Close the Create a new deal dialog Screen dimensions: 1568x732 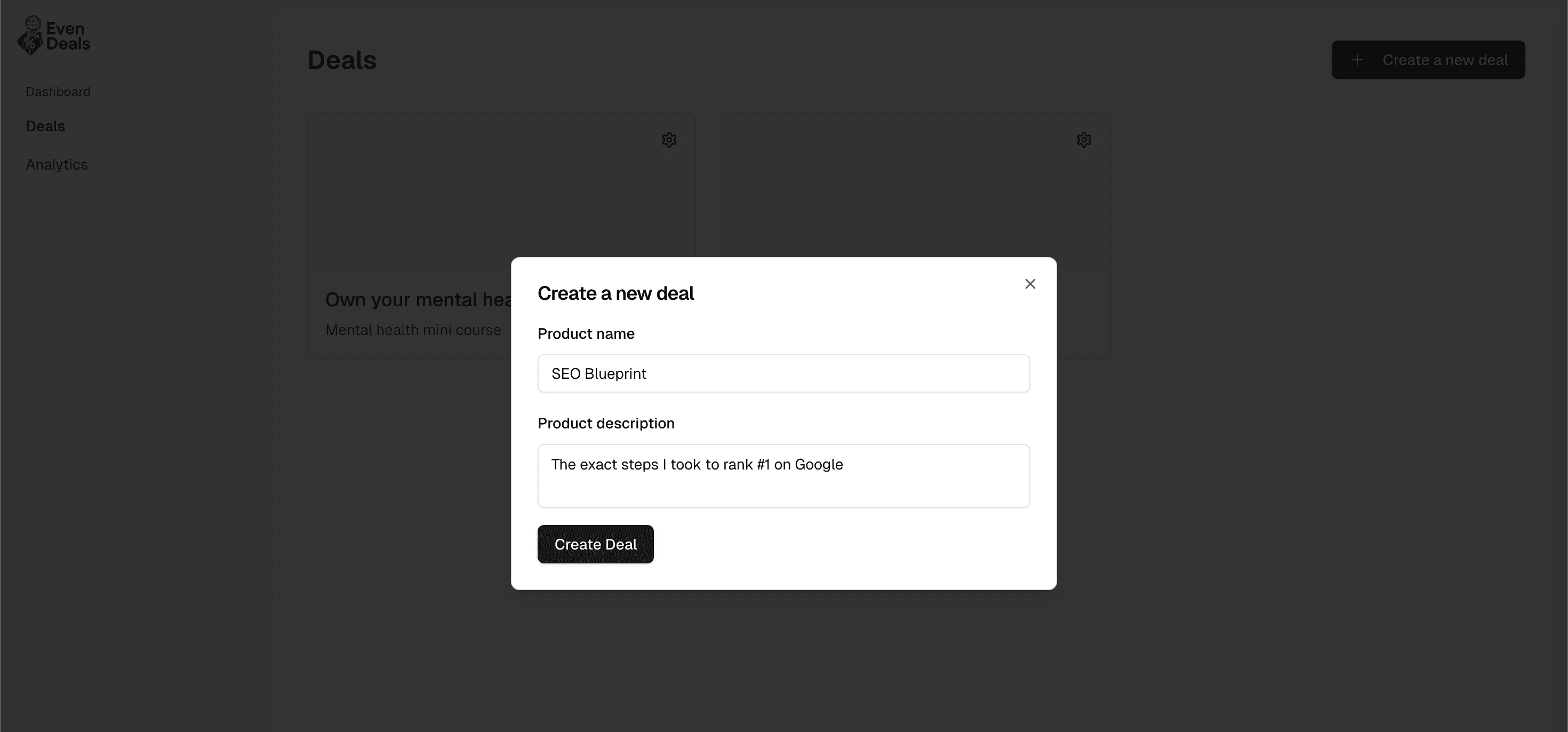1030,284
